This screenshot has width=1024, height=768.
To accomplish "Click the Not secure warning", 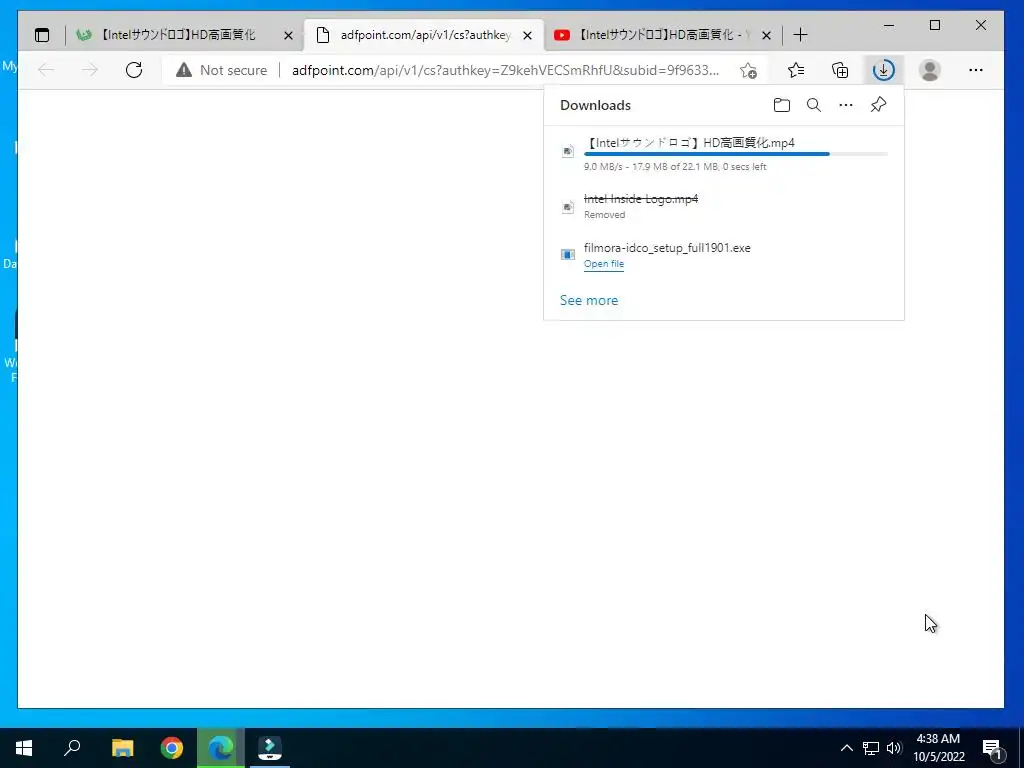I will click(221, 70).
